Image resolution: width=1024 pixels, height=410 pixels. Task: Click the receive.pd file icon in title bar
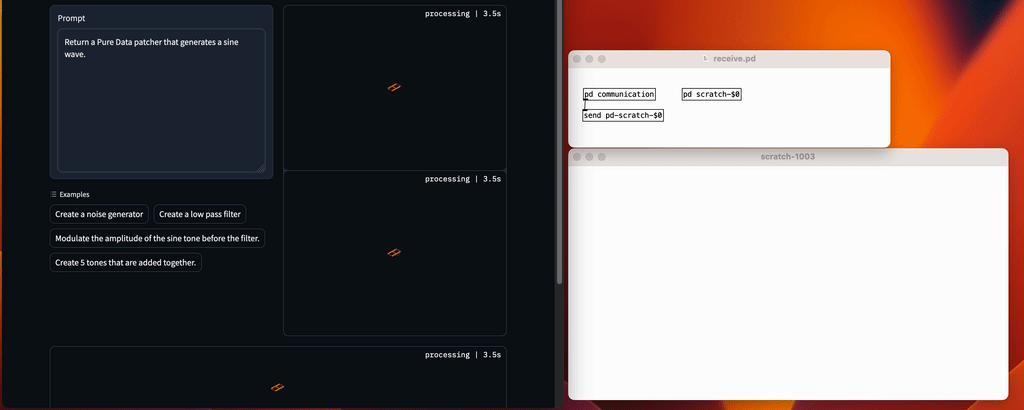[x=705, y=59]
